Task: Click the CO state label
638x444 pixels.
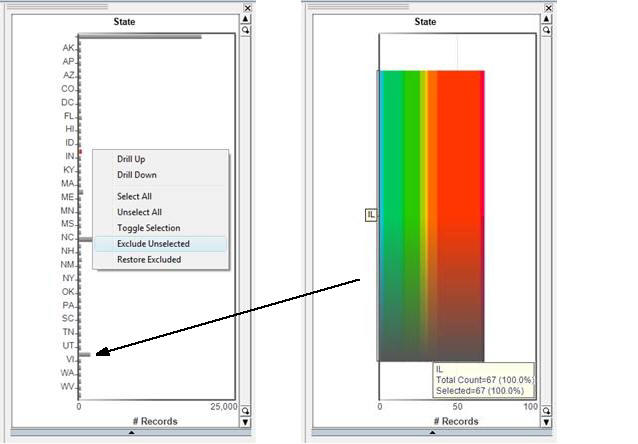Action: (x=68, y=89)
